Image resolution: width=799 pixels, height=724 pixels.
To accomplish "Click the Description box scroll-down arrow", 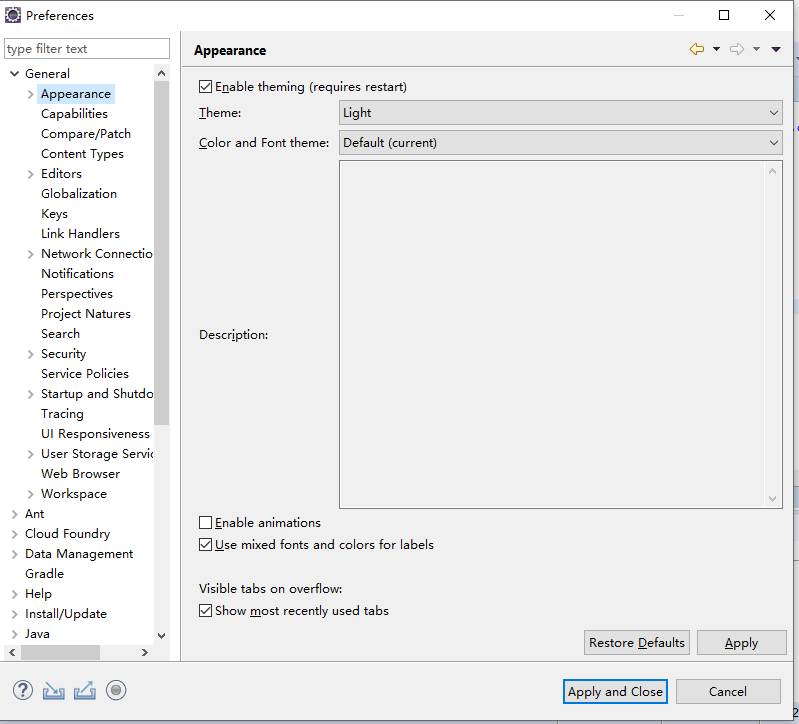I will [x=773, y=499].
